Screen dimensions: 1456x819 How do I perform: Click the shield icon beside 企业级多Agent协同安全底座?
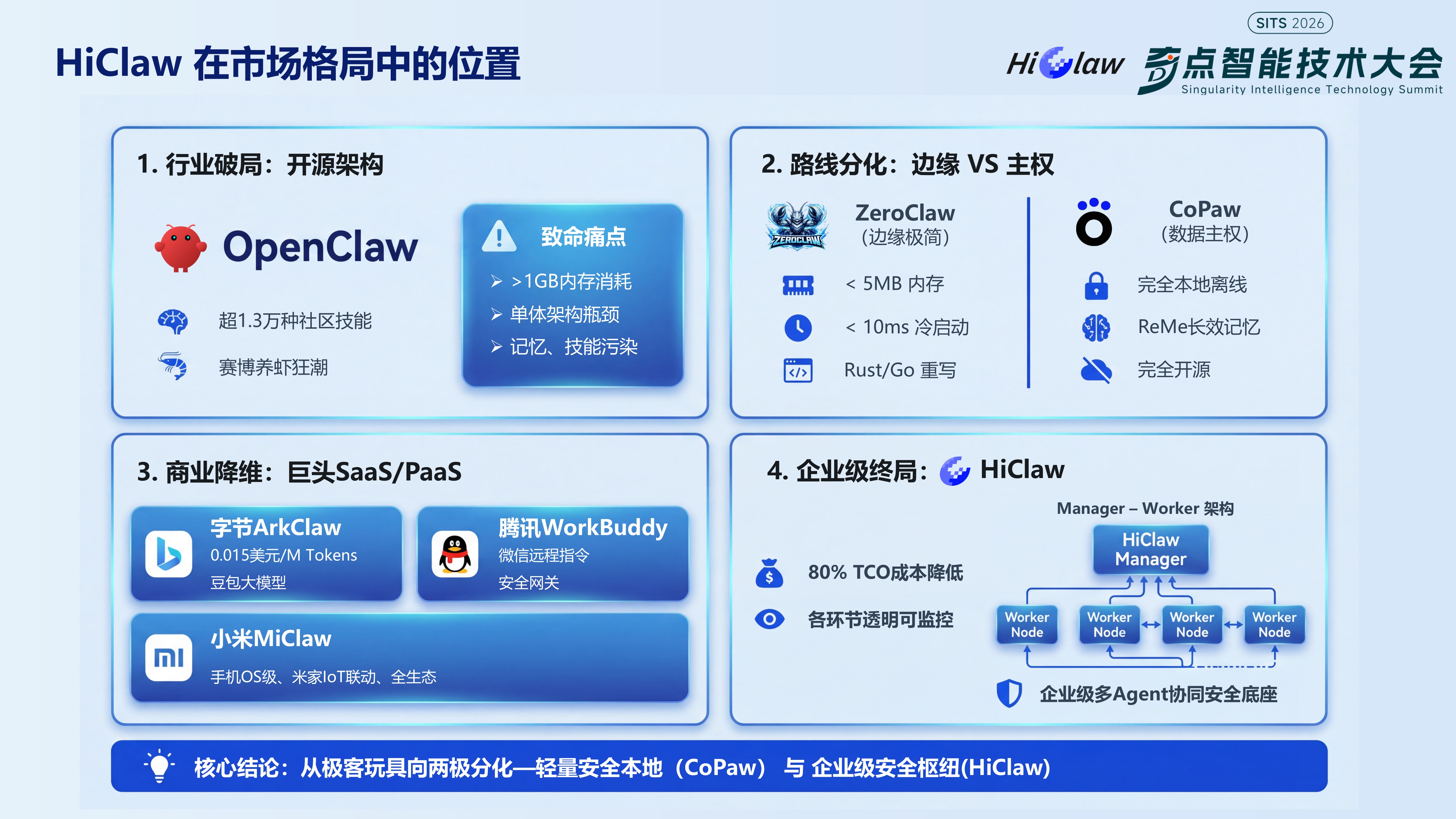1009,693
